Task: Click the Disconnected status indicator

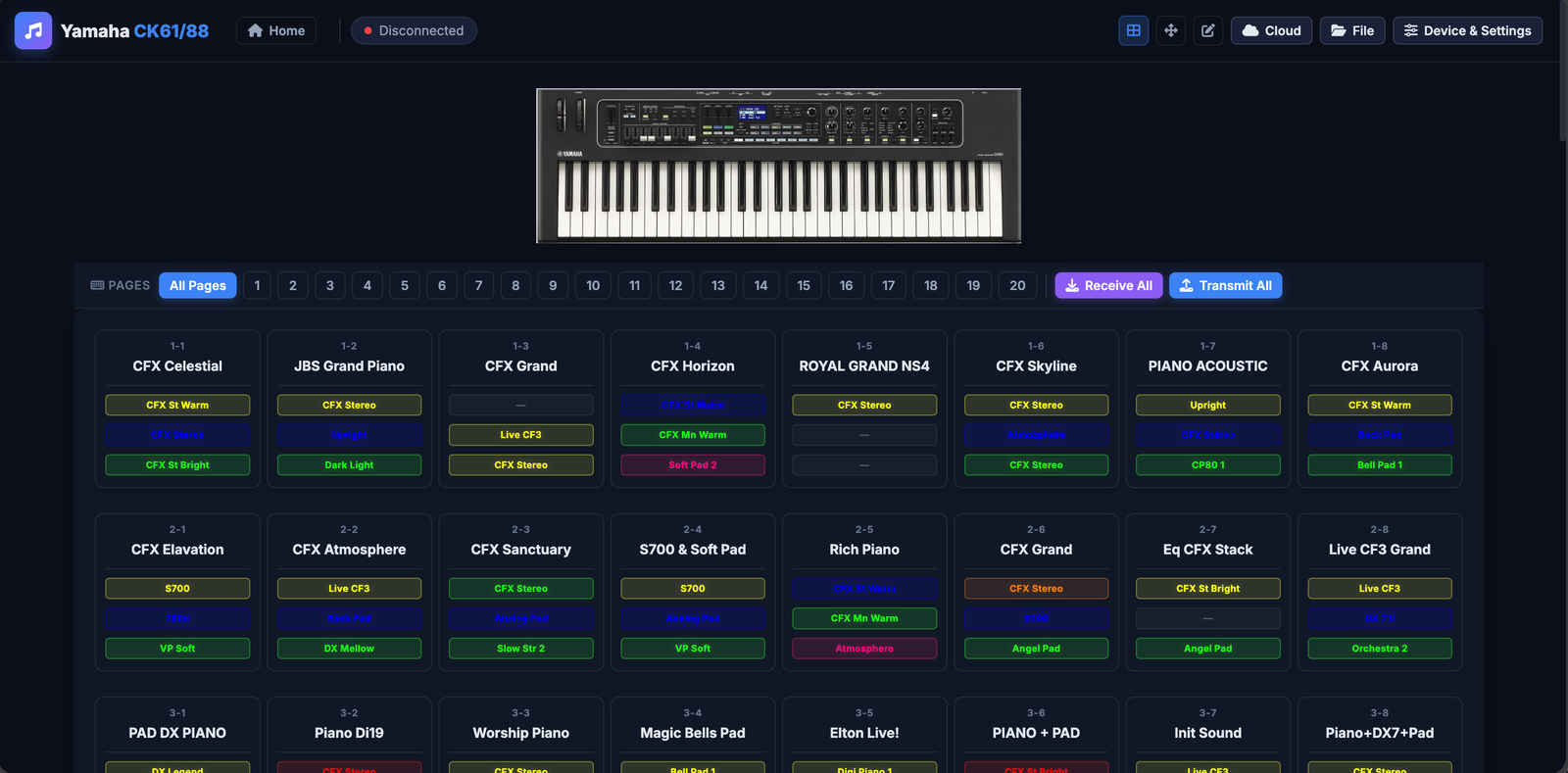Action: [414, 30]
